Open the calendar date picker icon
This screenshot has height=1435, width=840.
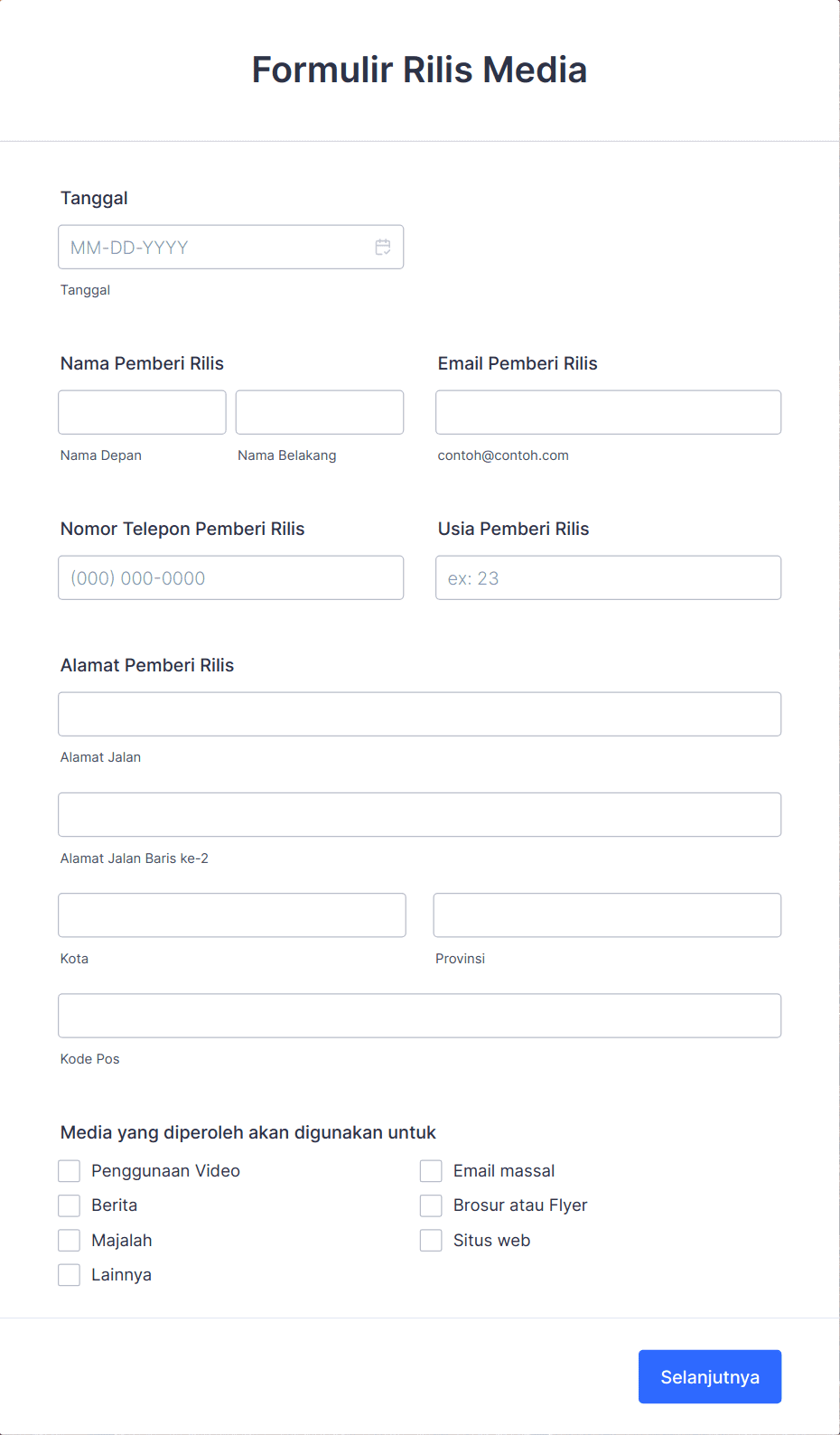[383, 247]
